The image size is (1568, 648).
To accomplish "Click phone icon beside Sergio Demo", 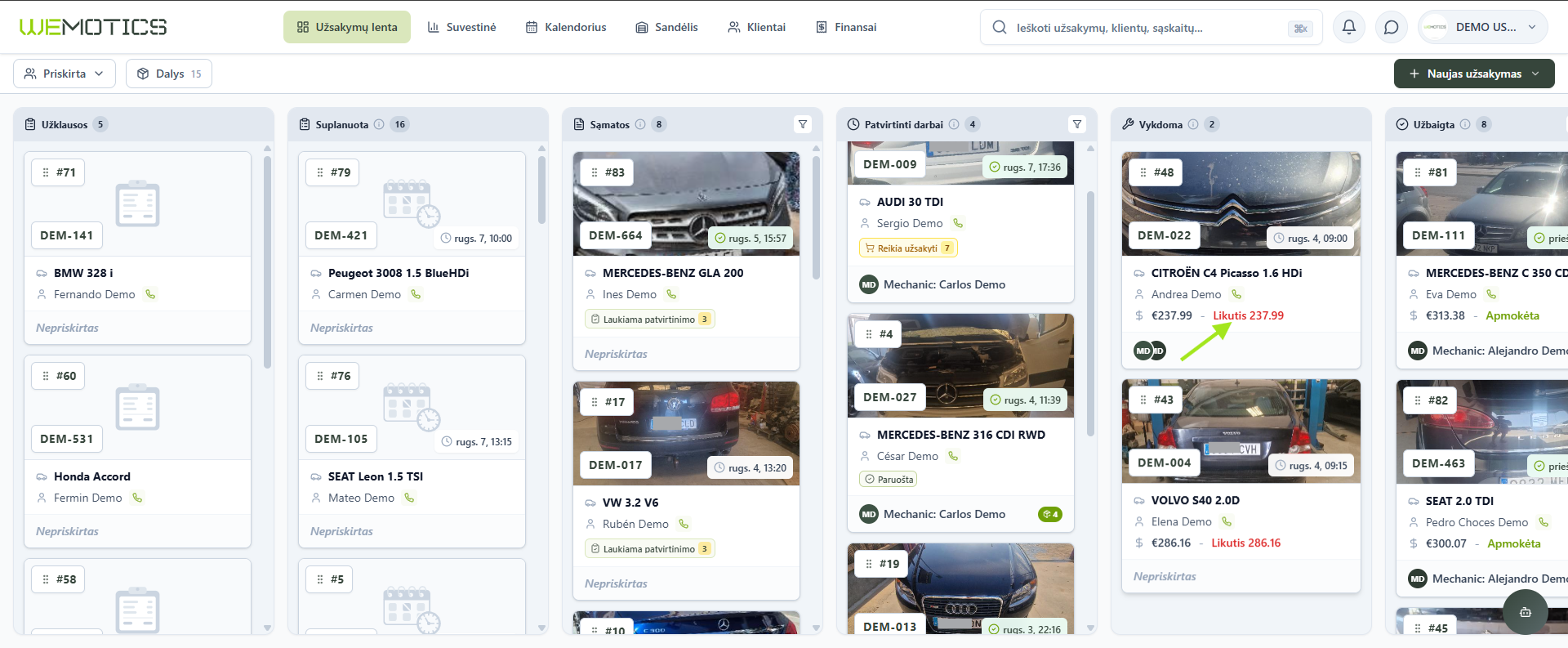I will [x=958, y=223].
